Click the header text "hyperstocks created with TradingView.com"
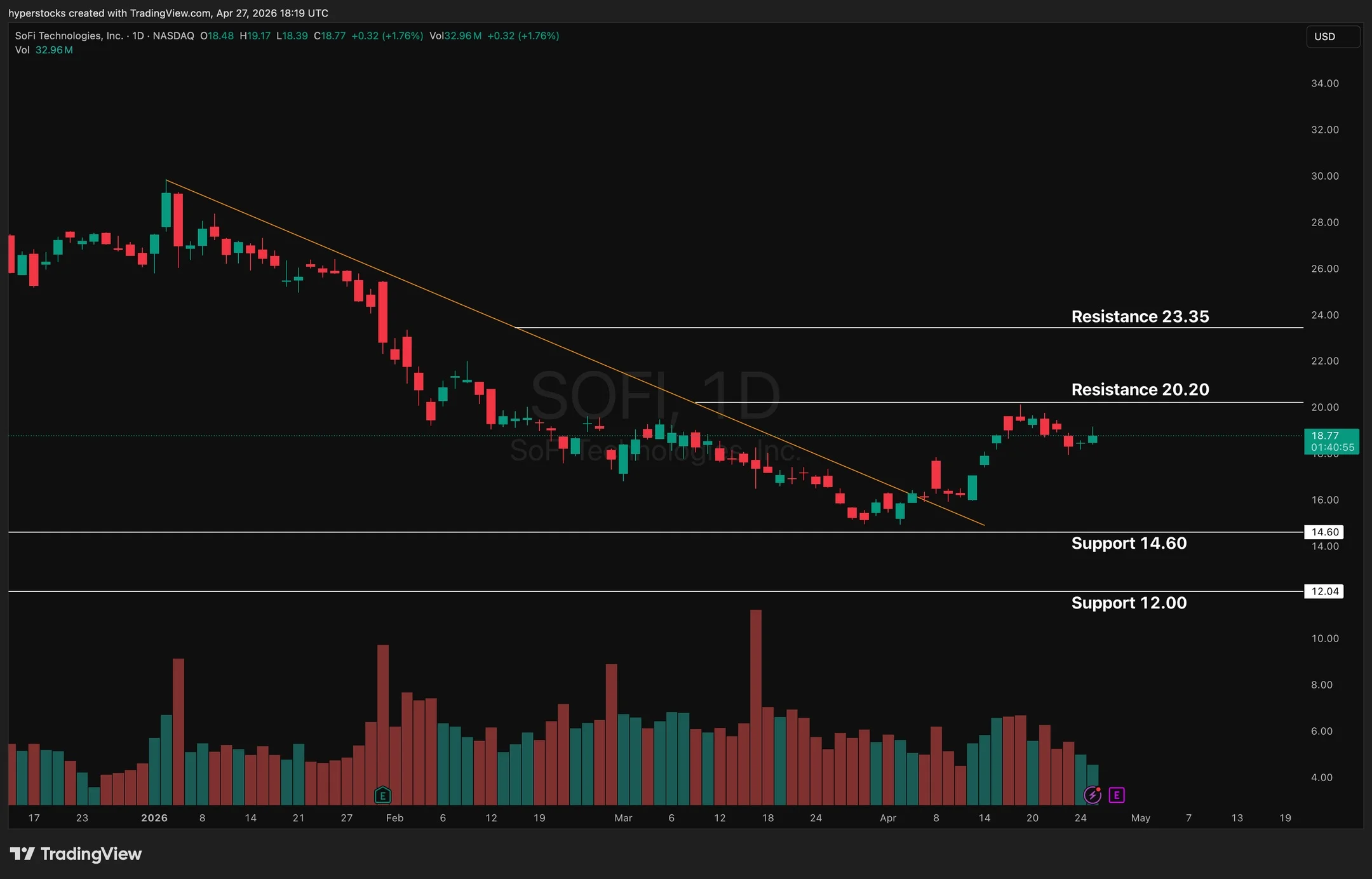The width and height of the screenshot is (1372, 879). point(109,13)
